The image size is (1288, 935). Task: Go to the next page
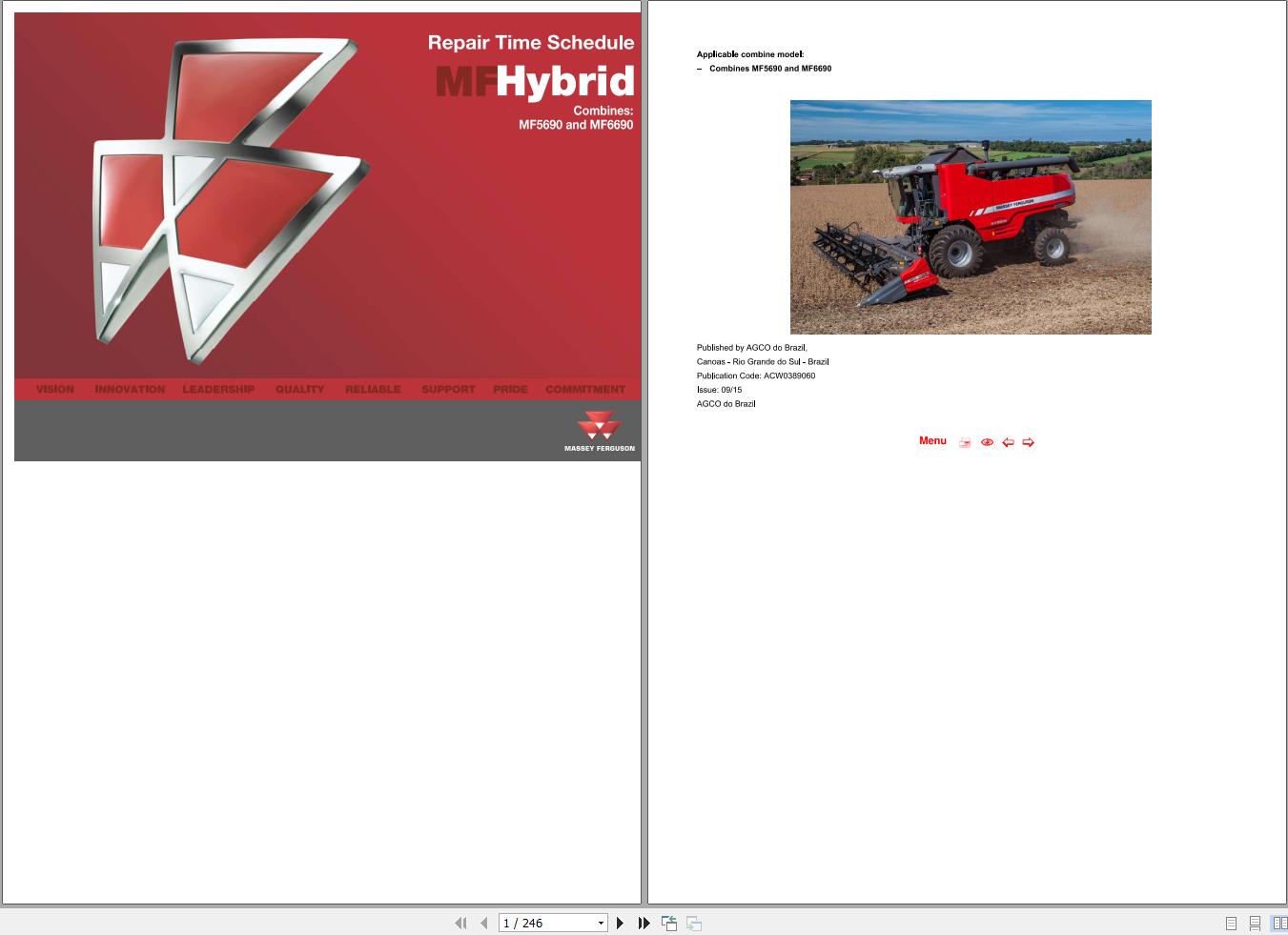point(620,923)
